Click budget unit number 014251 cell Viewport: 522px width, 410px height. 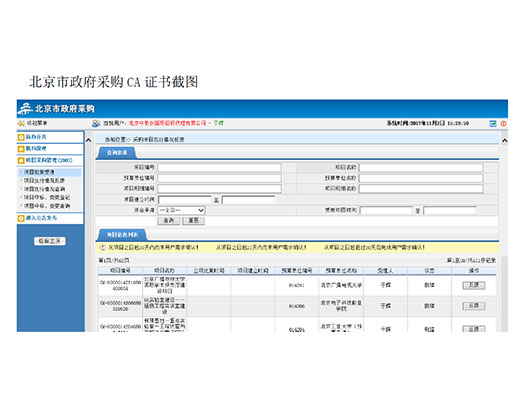click(x=296, y=285)
